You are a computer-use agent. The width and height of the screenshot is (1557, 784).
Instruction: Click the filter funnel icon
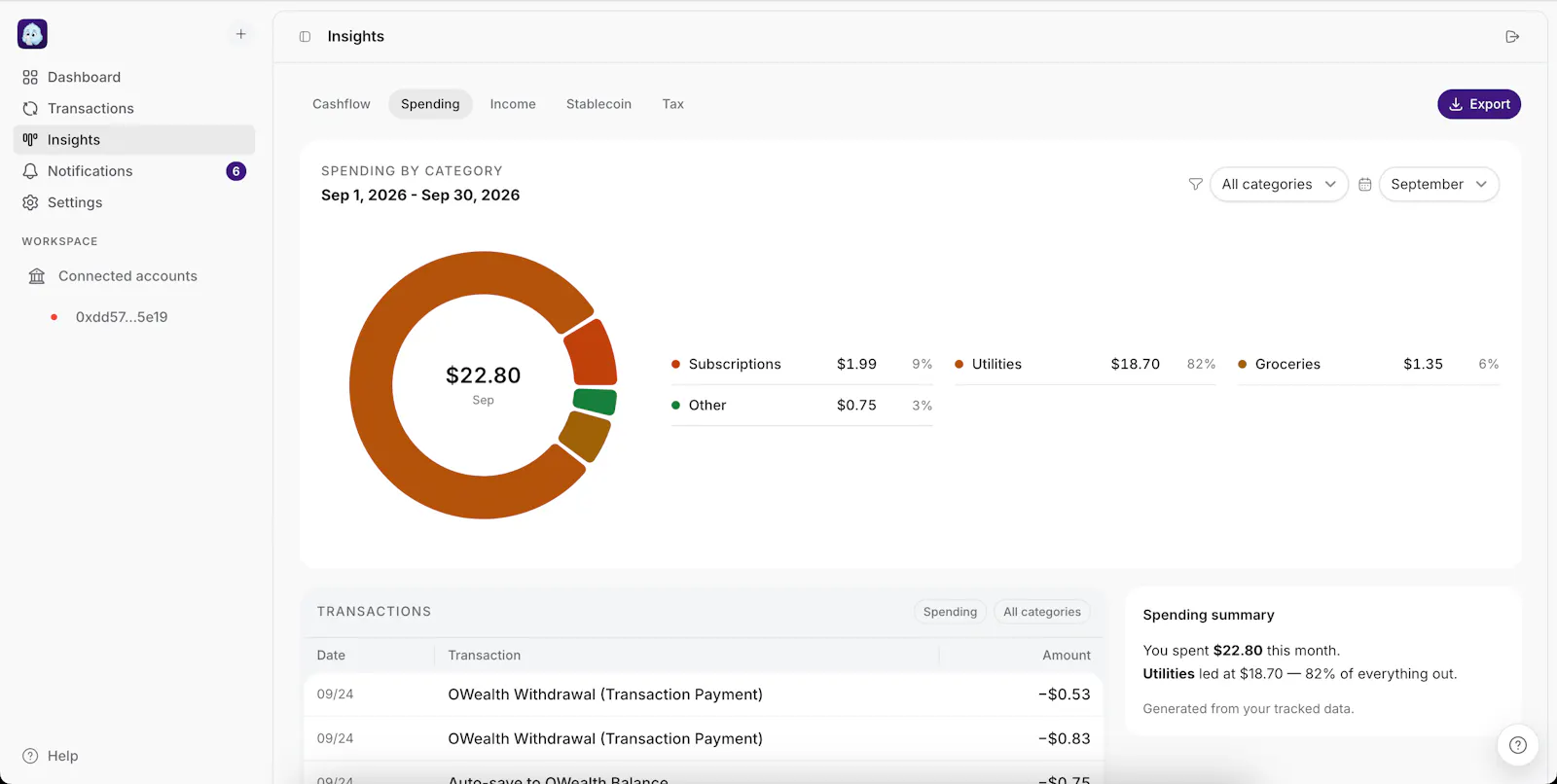1196,184
